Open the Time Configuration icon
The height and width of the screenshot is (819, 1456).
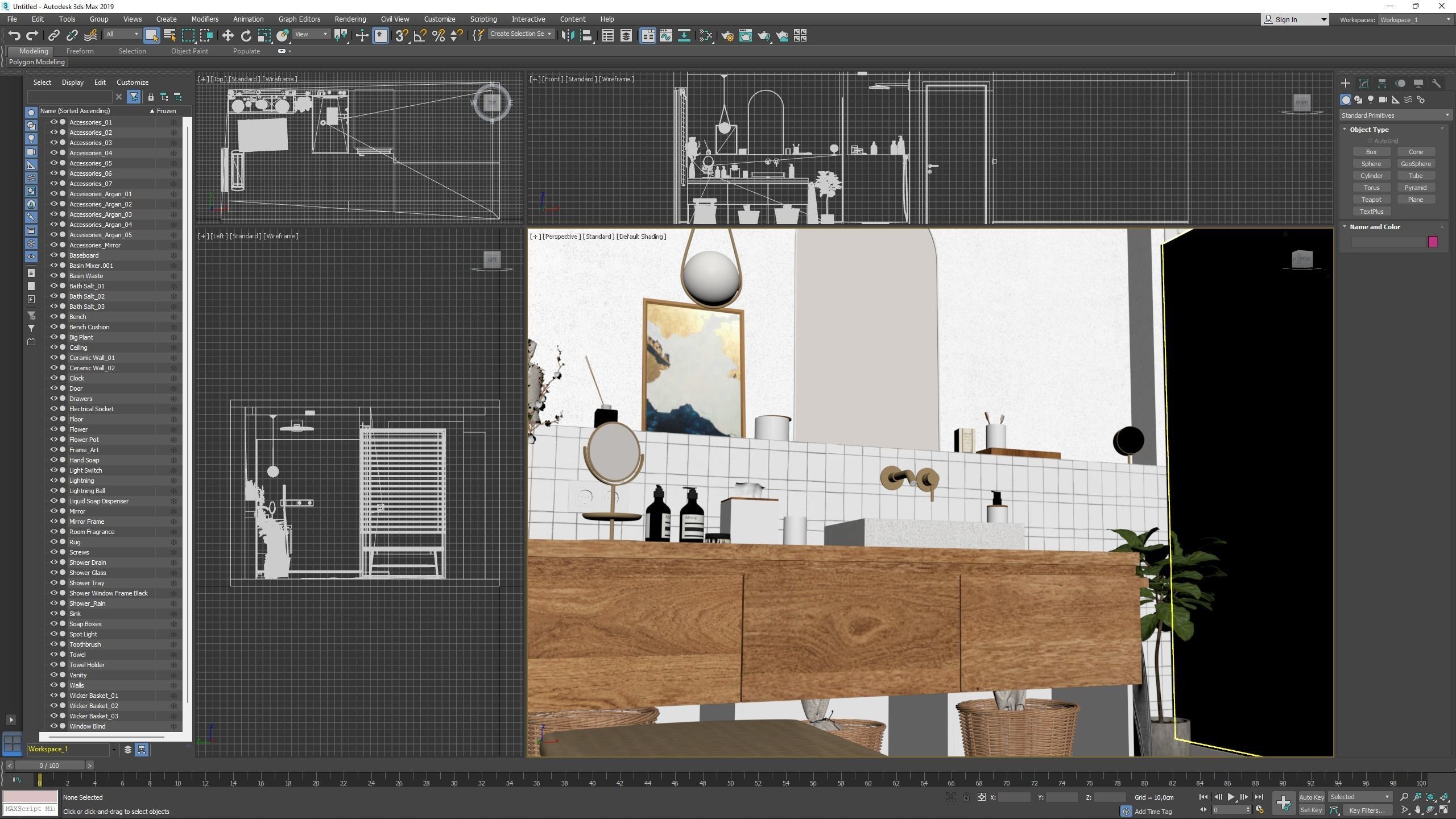1260,810
